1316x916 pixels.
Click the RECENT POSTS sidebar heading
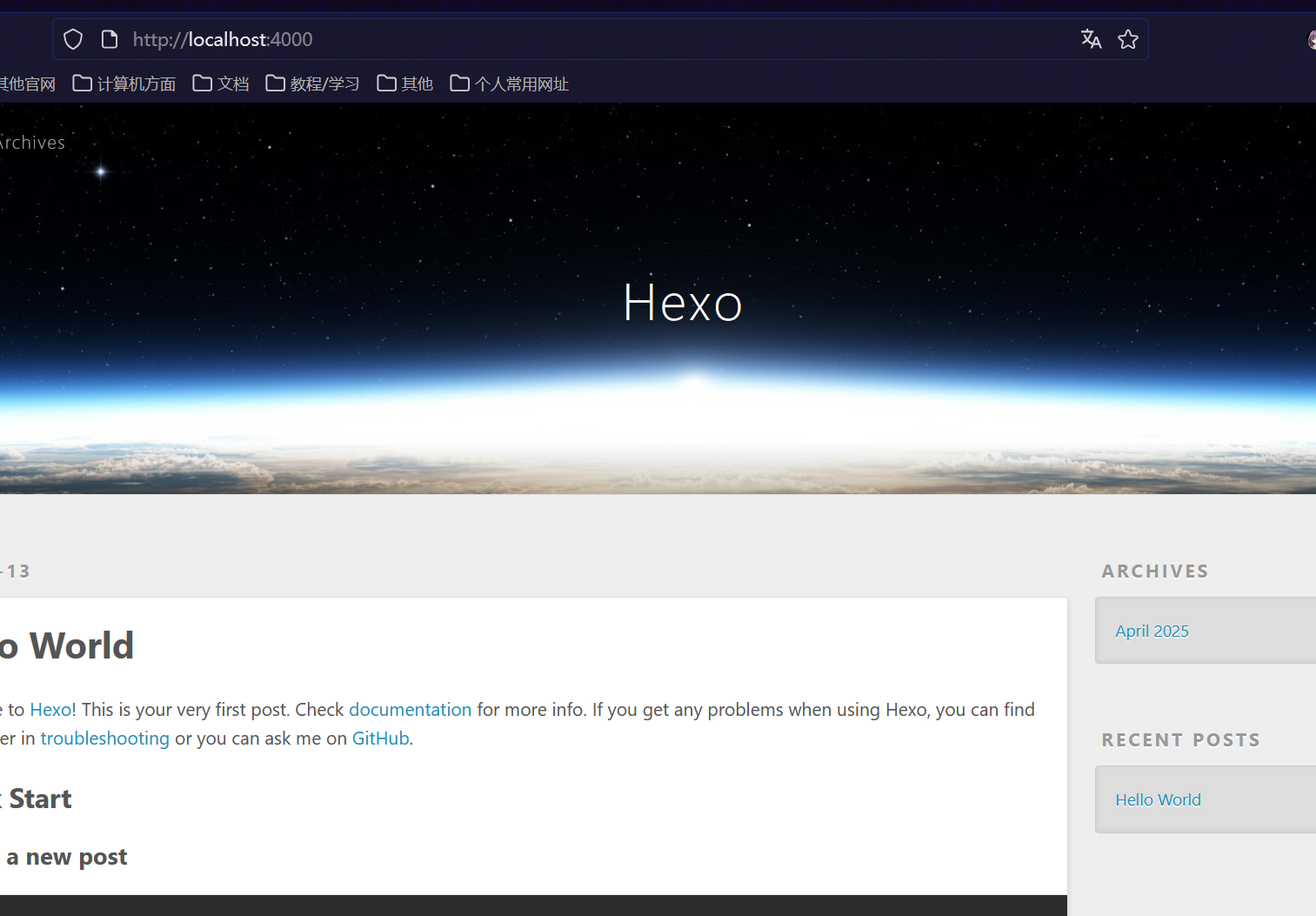[x=1180, y=739]
